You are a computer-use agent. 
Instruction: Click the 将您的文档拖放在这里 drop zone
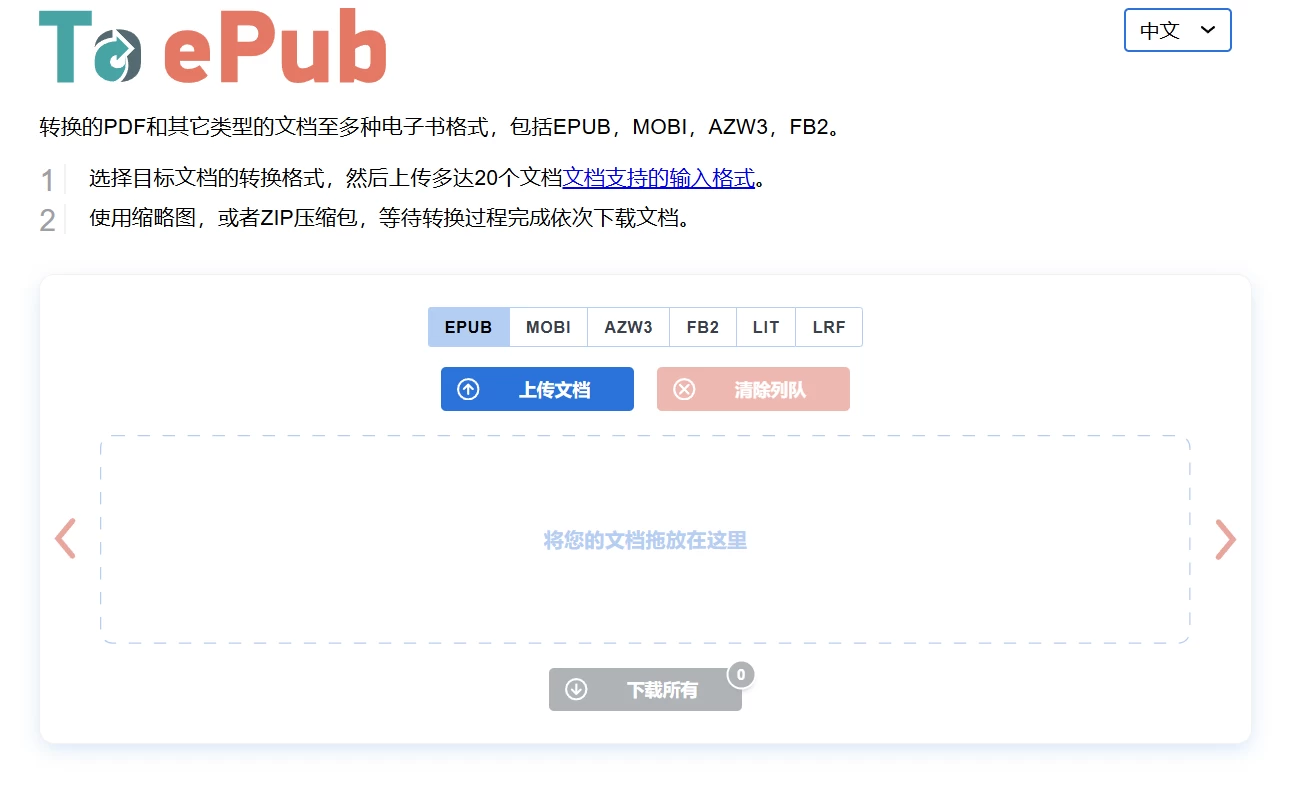click(x=644, y=539)
